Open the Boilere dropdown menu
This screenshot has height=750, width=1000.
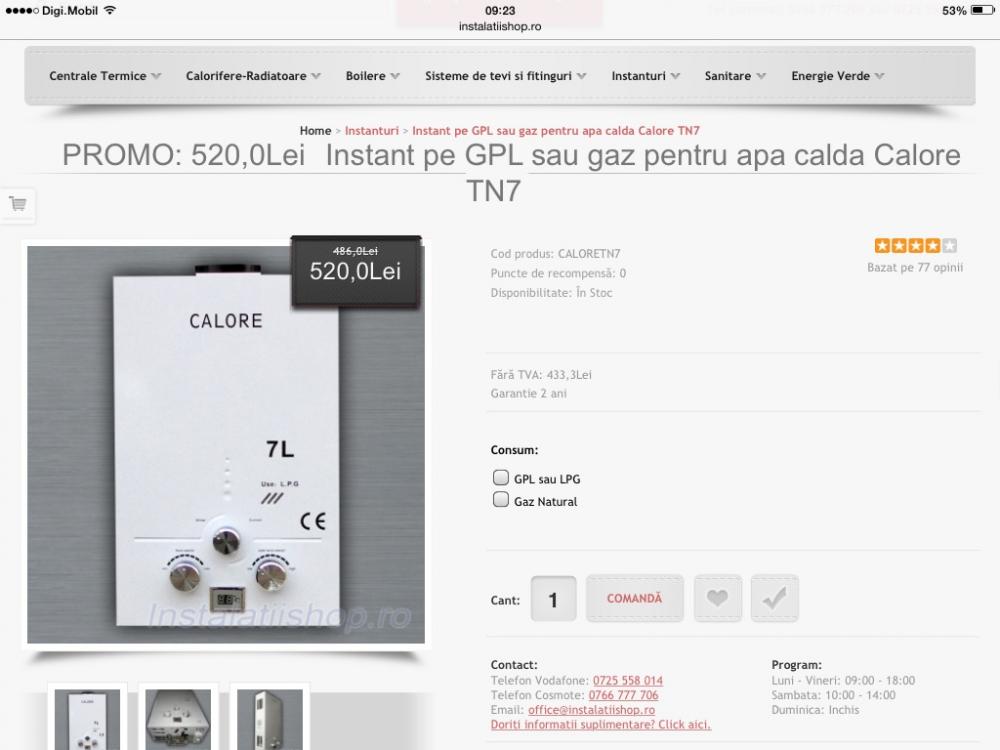click(x=373, y=76)
